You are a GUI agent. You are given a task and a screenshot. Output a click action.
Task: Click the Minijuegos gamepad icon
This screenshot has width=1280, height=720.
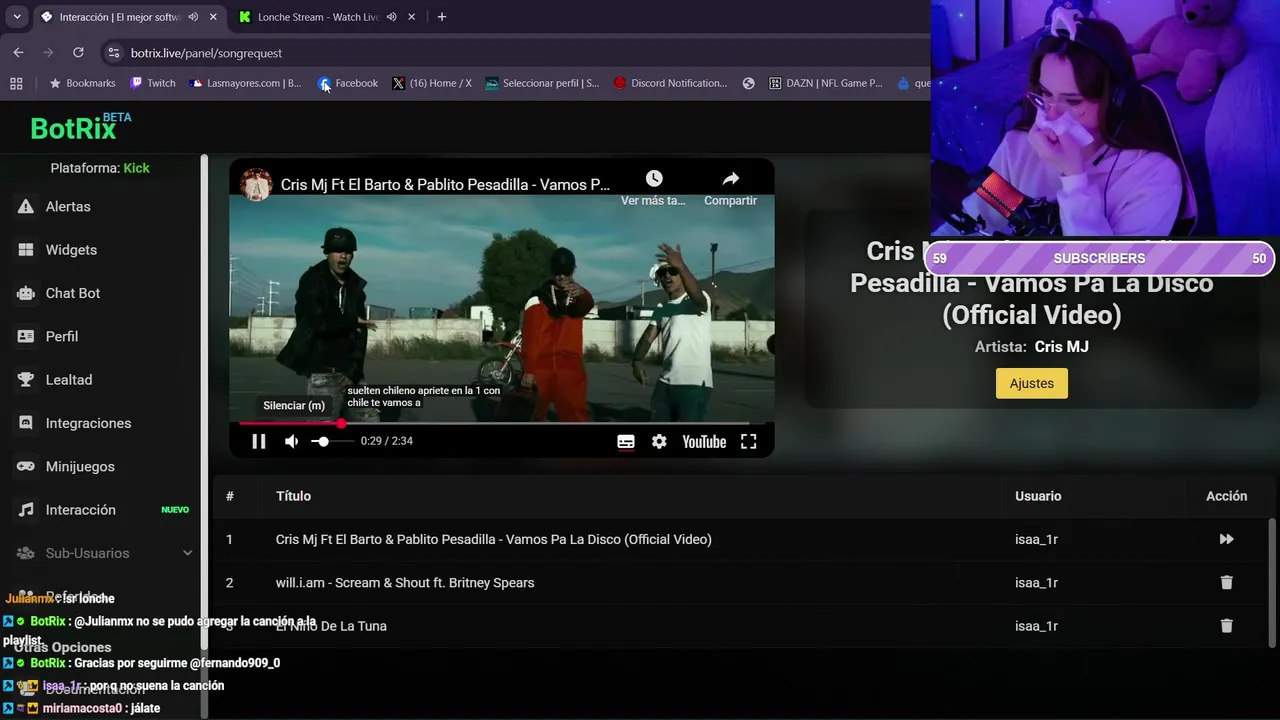tap(26, 466)
